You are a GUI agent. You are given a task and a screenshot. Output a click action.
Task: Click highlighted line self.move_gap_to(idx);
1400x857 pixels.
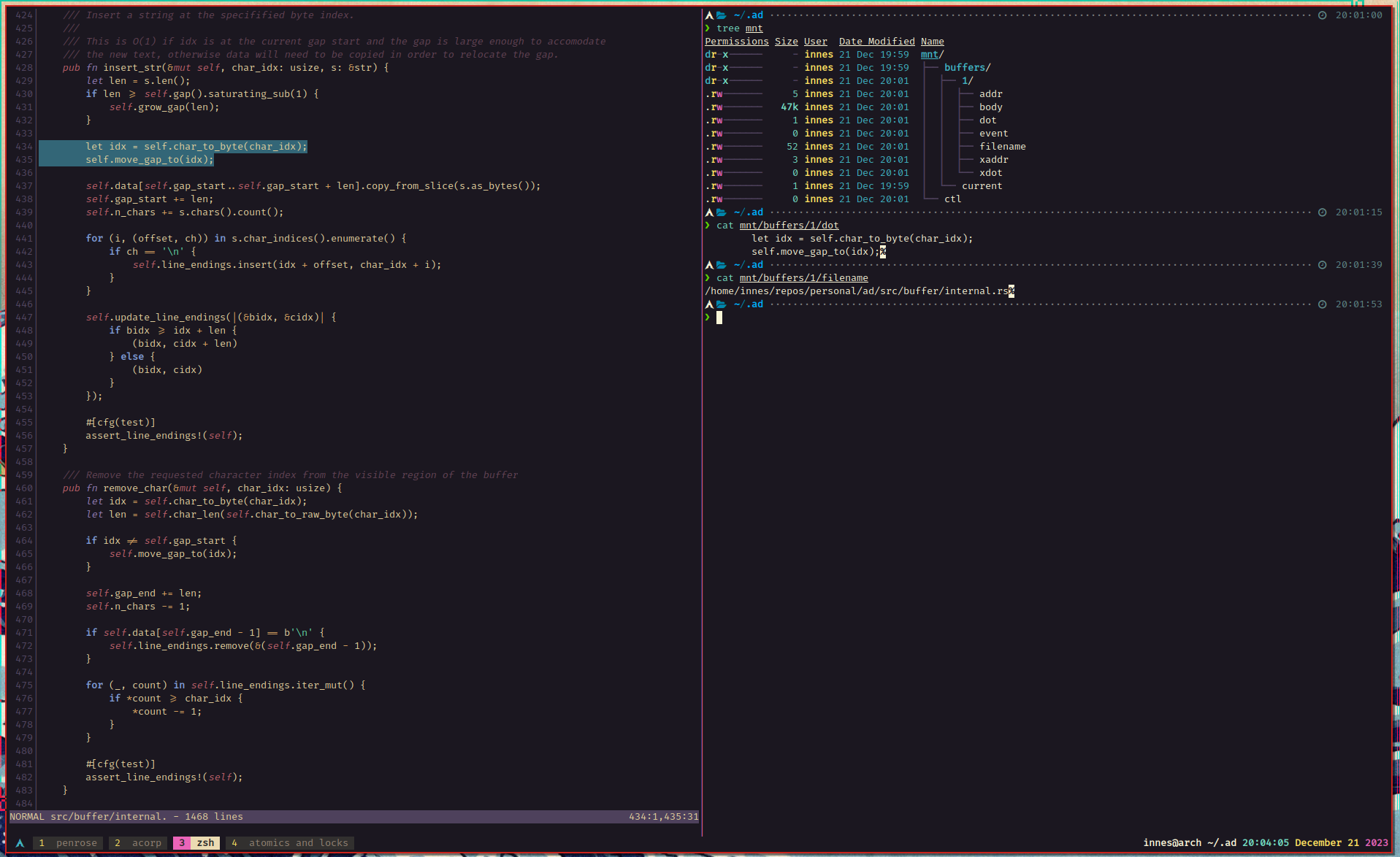pos(149,160)
